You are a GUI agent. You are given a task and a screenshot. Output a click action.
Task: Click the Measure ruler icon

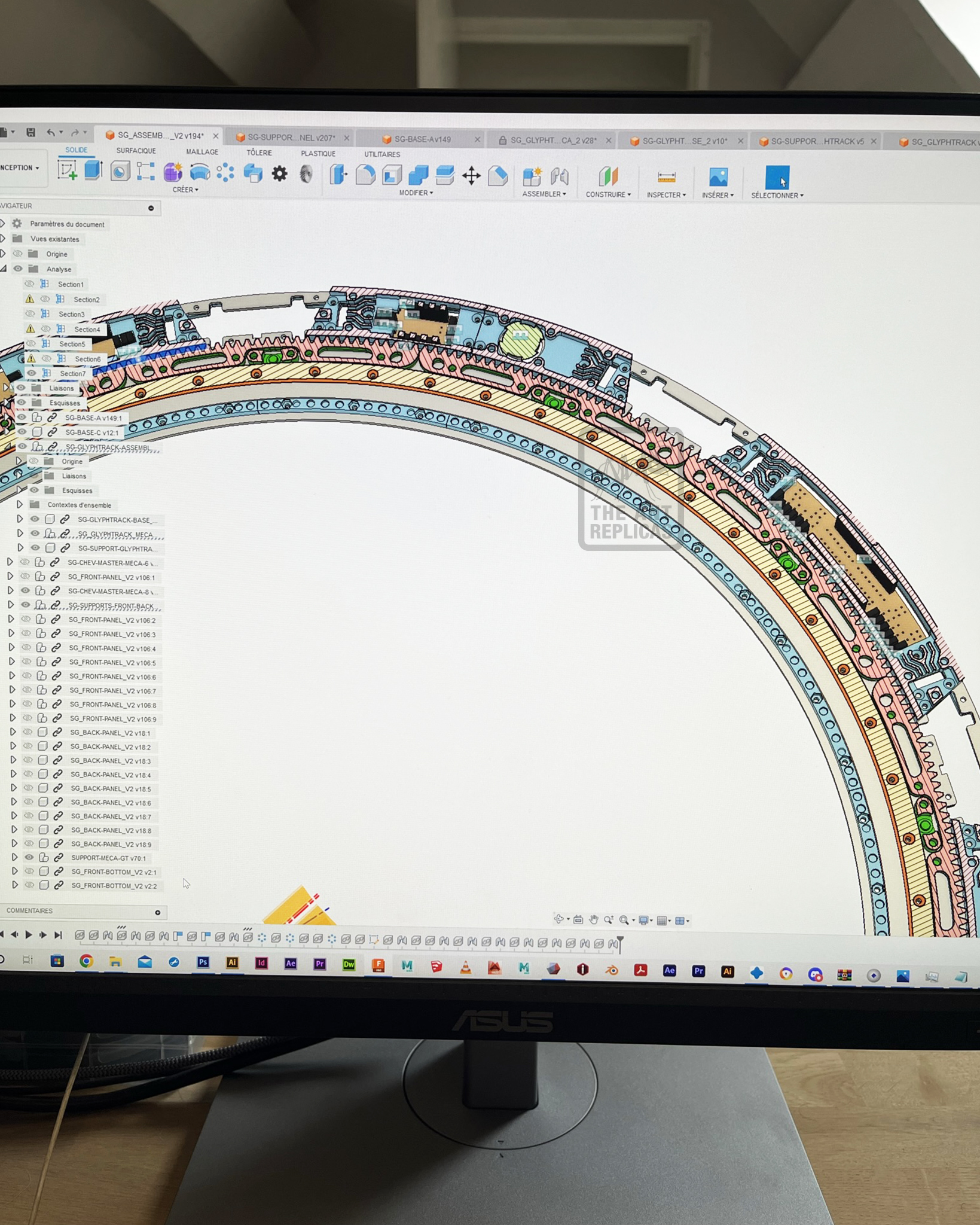pyautogui.click(x=666, y=177)
